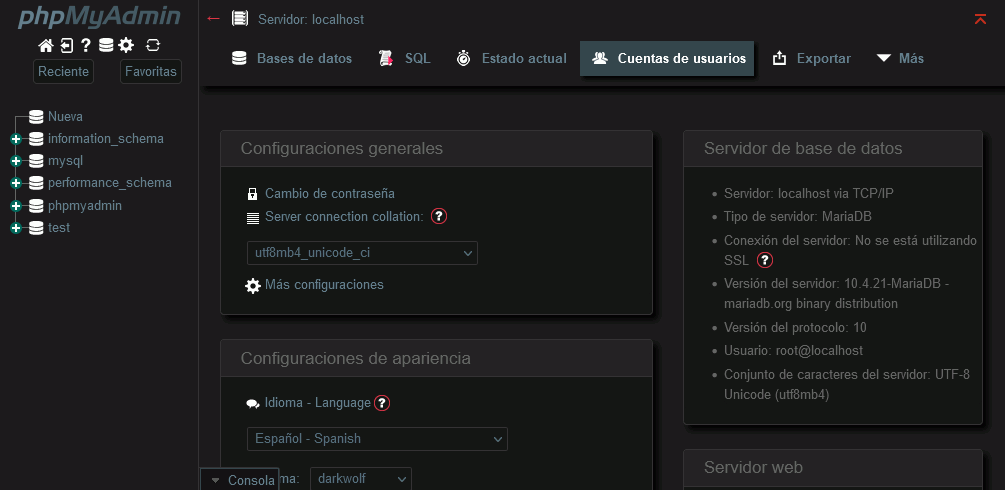1005x490 pixels.
Task: Click the mysql database icon
Action: click(37, 161)
